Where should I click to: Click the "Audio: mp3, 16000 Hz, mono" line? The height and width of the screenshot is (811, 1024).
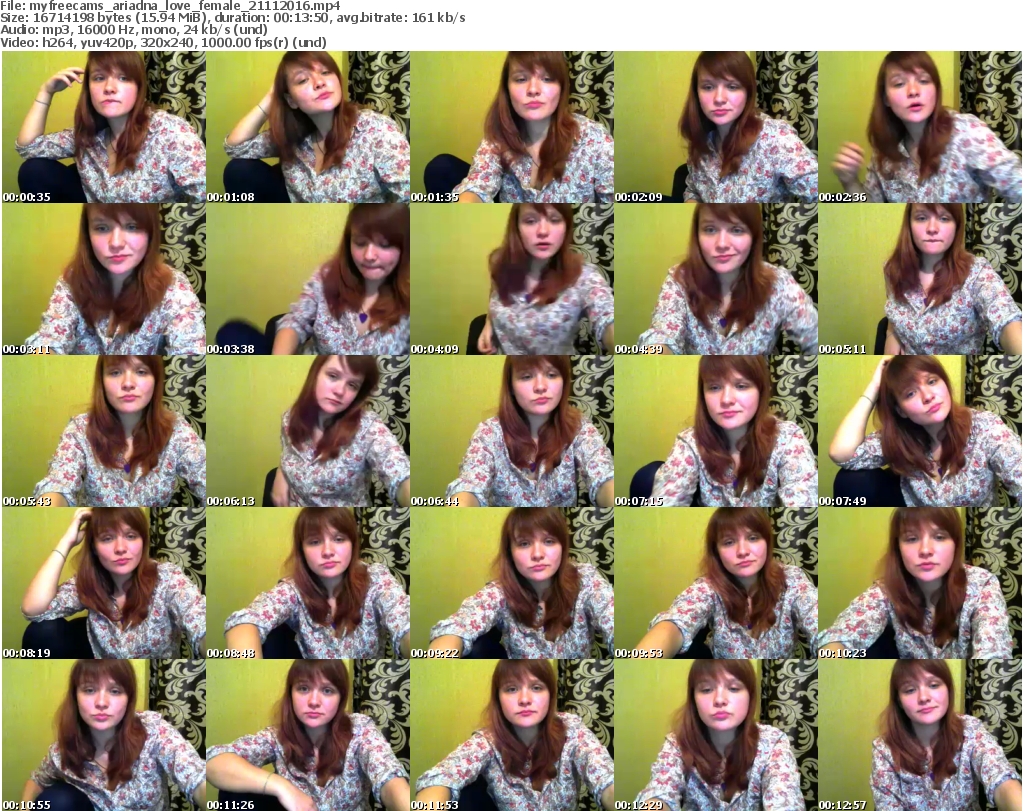point(88,30)
